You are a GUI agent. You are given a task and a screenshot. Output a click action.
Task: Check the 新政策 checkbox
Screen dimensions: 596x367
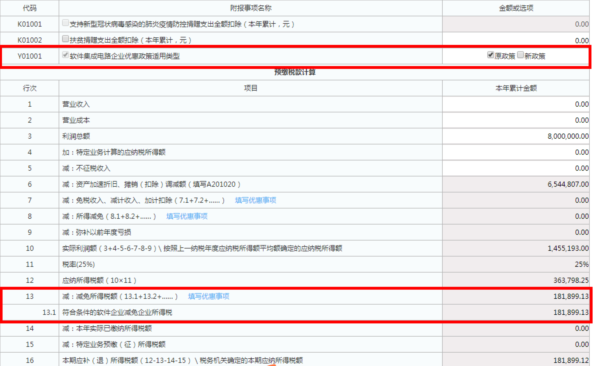pos(520,55)
